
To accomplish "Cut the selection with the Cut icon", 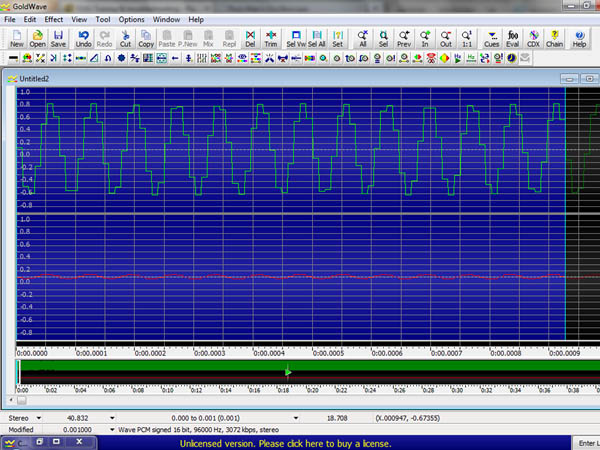I will coord(125,39).
